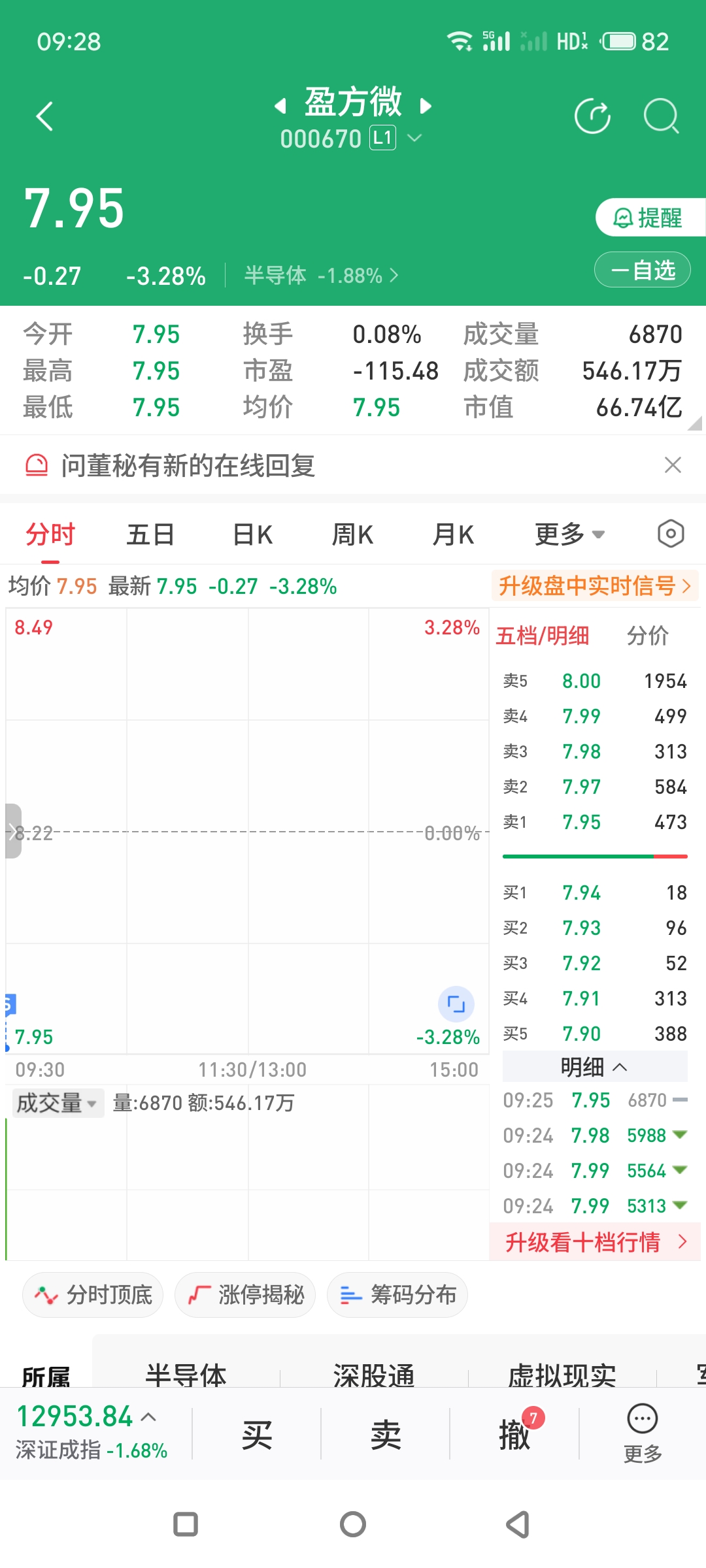Expand 深证成指 12953.84 index bar
Screen dimensions: 706x1568
(x=92, y=1433)
